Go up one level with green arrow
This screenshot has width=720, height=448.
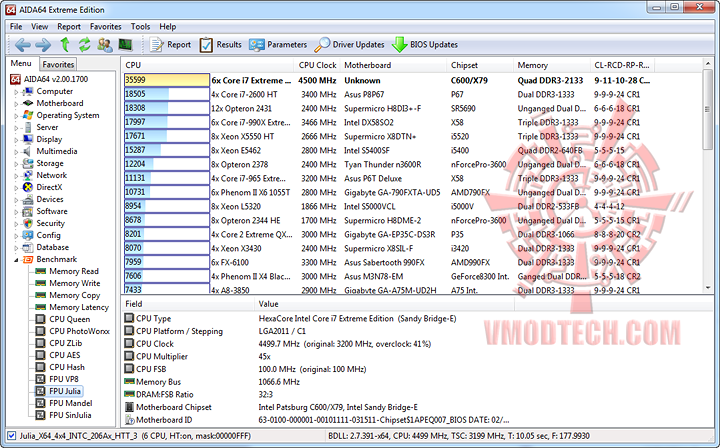65,45
